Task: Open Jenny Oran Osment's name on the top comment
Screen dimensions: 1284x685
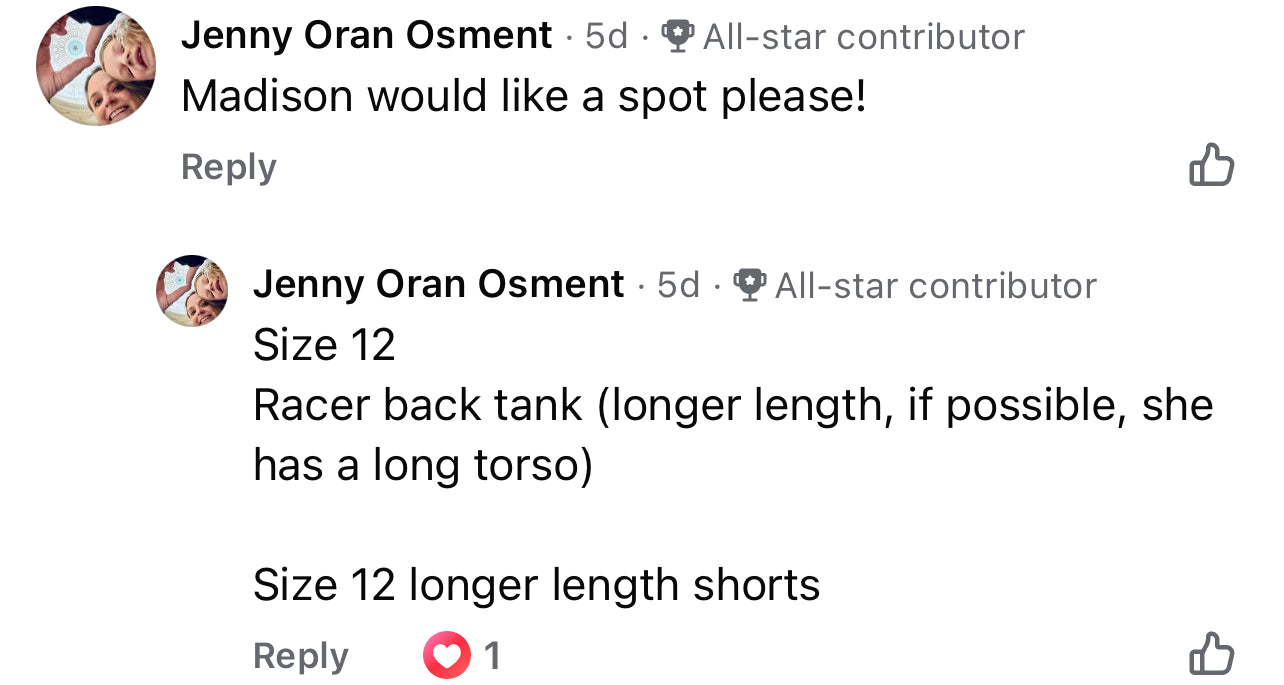Action: tap(366, 36)
